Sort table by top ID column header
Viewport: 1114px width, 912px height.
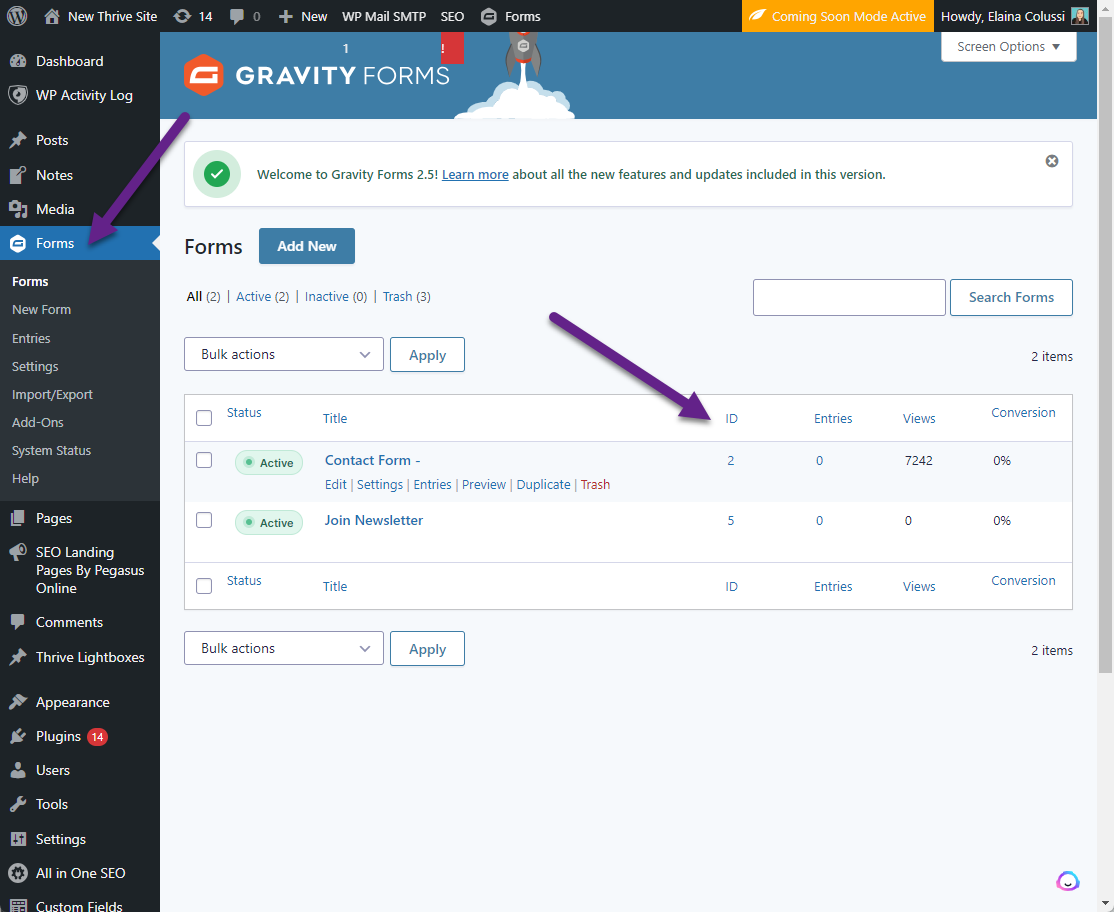pyautogui.click(x=731, y=418)
